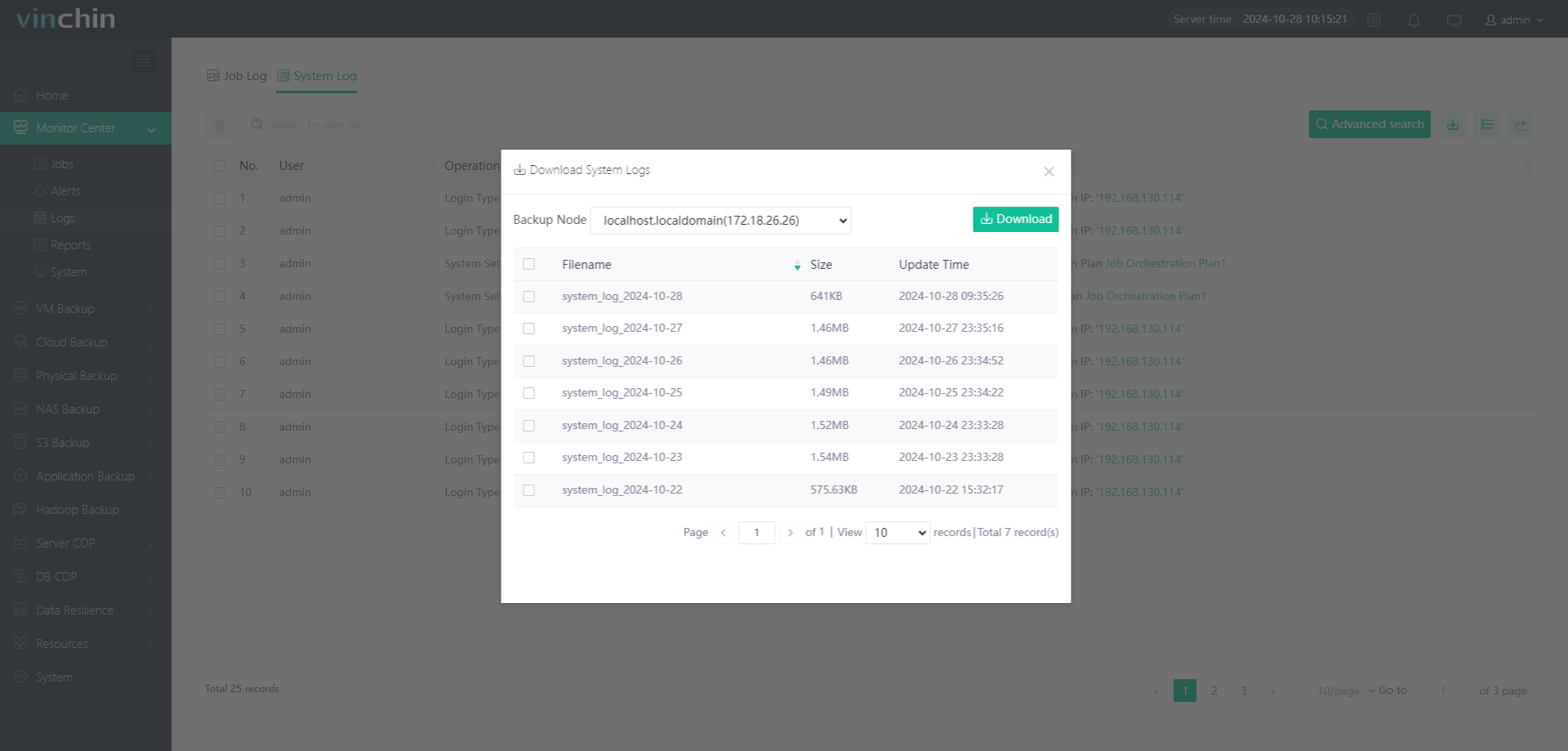
Task: Open the Backup Node dropdown
Action: tap(720, 220)
